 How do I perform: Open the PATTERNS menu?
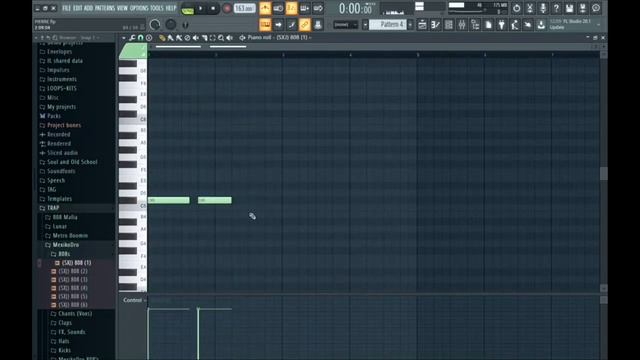[105, 8]
